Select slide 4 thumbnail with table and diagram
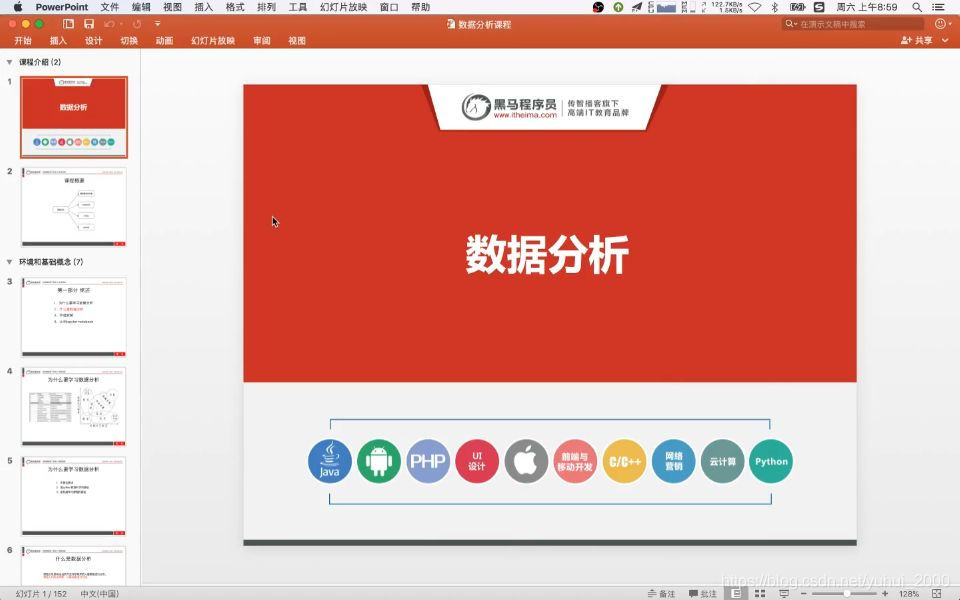960x600 pixels. [x=73, y=406]
